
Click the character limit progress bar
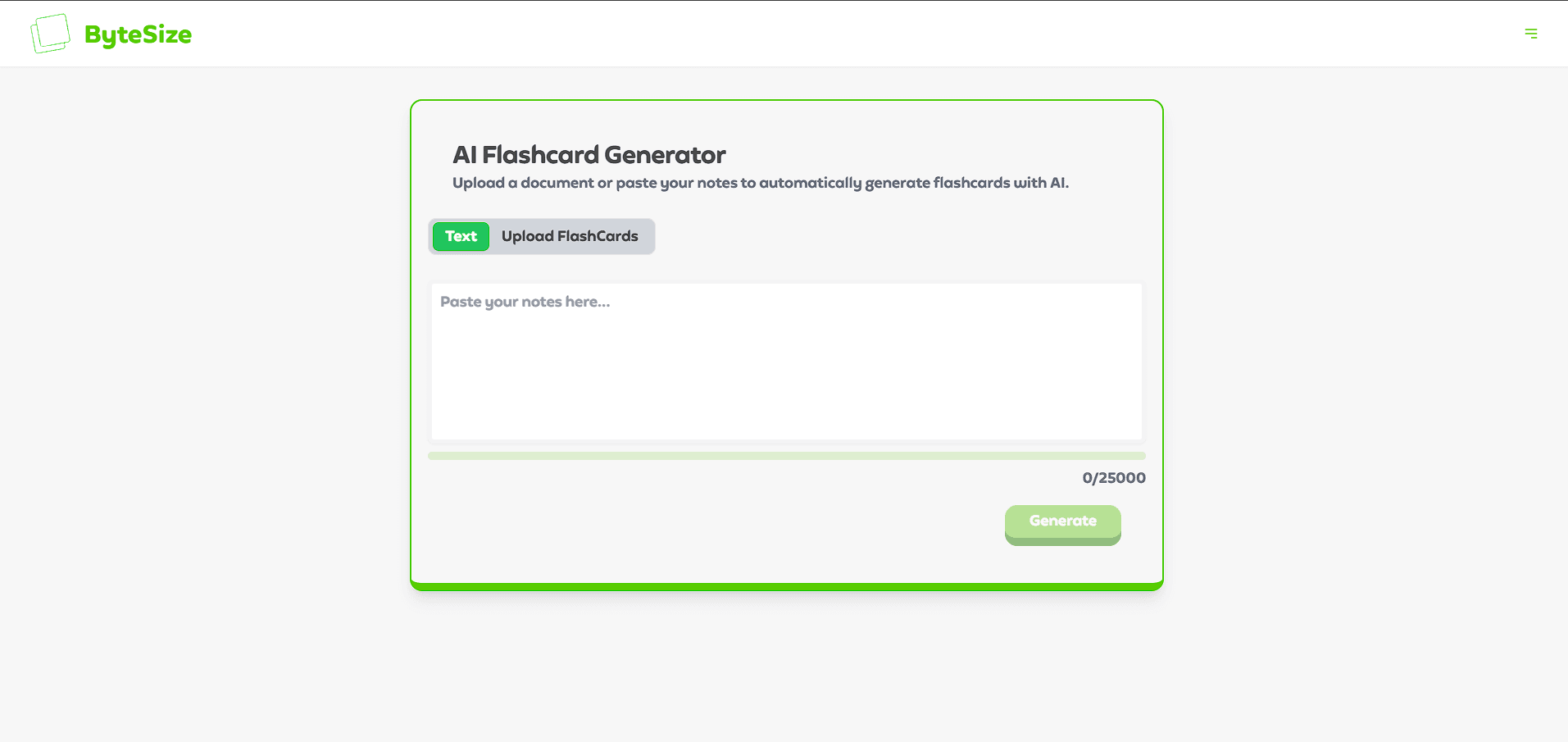click(x=786, y=456)
